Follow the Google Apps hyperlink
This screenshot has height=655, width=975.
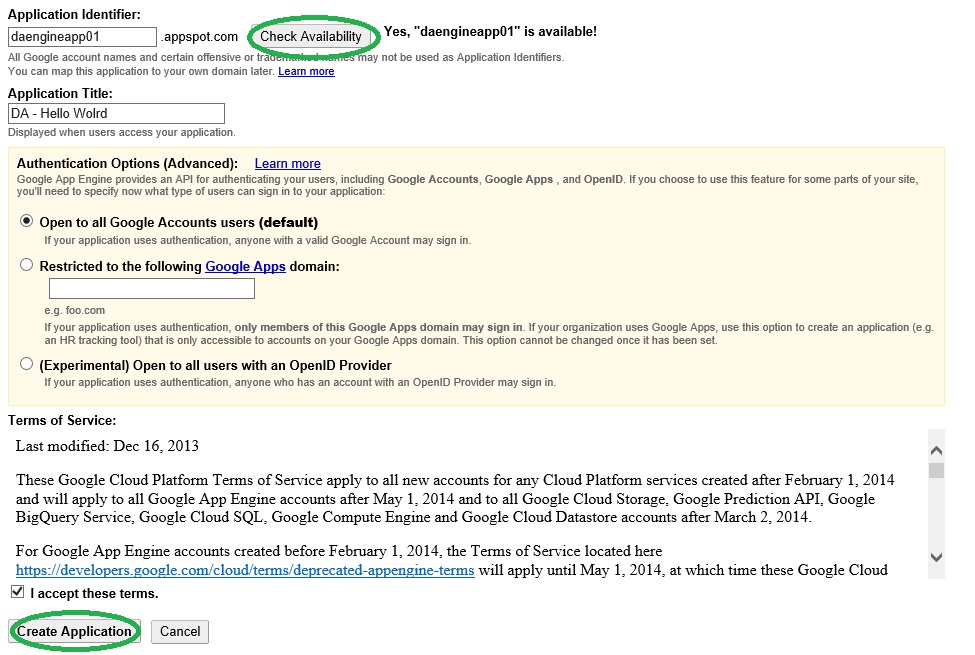(245, 267)
